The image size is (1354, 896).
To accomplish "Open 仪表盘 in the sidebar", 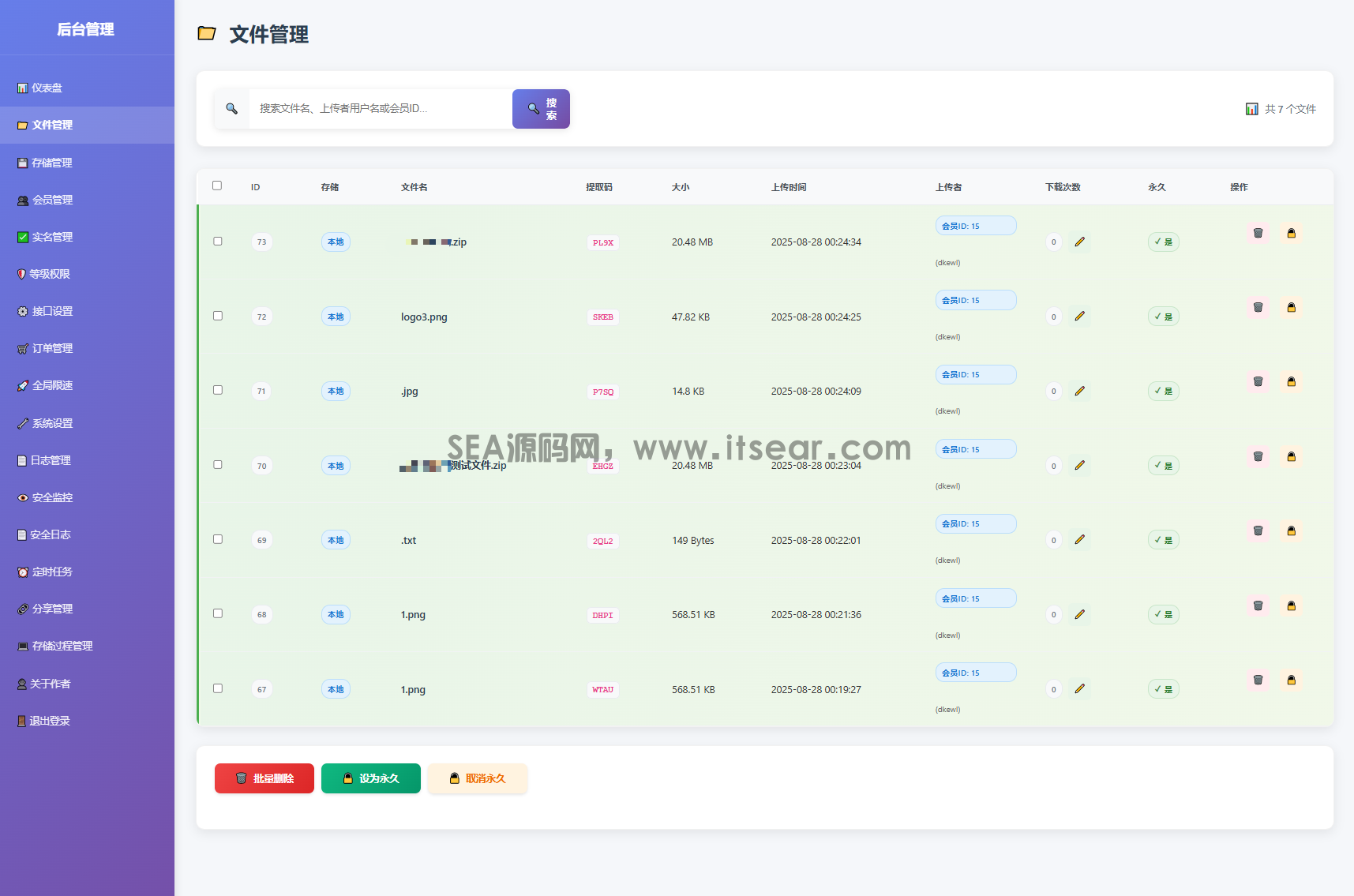I will tap(87, 88).
